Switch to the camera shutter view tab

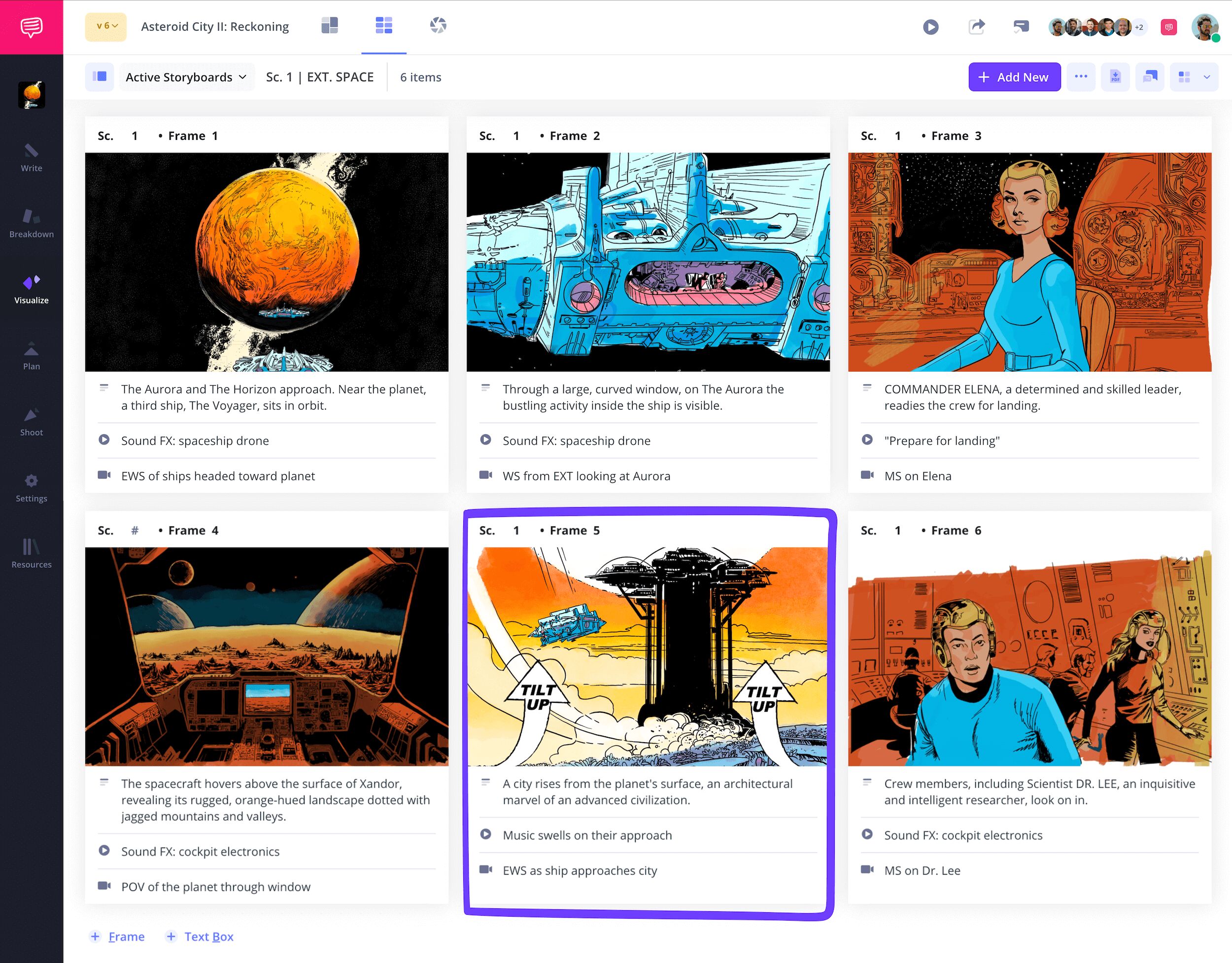438,26
